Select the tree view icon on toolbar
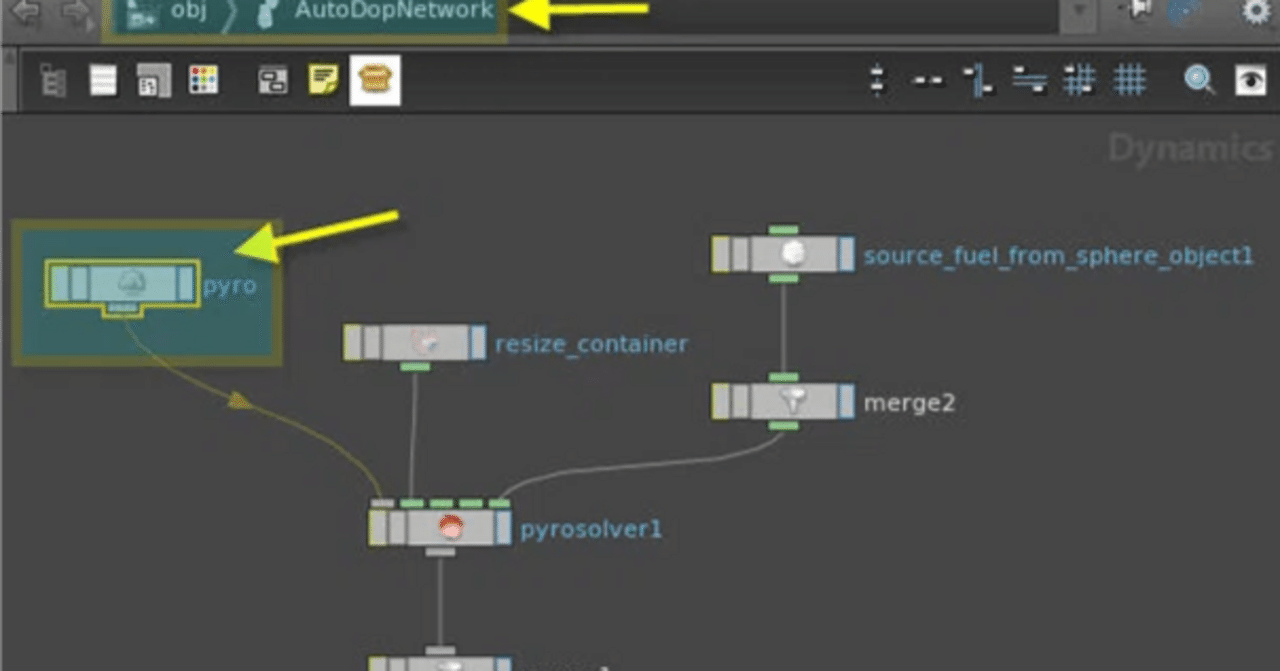The height and width of the screenshot is (671, 1280). pyautogui.click(x=52, y=80)
